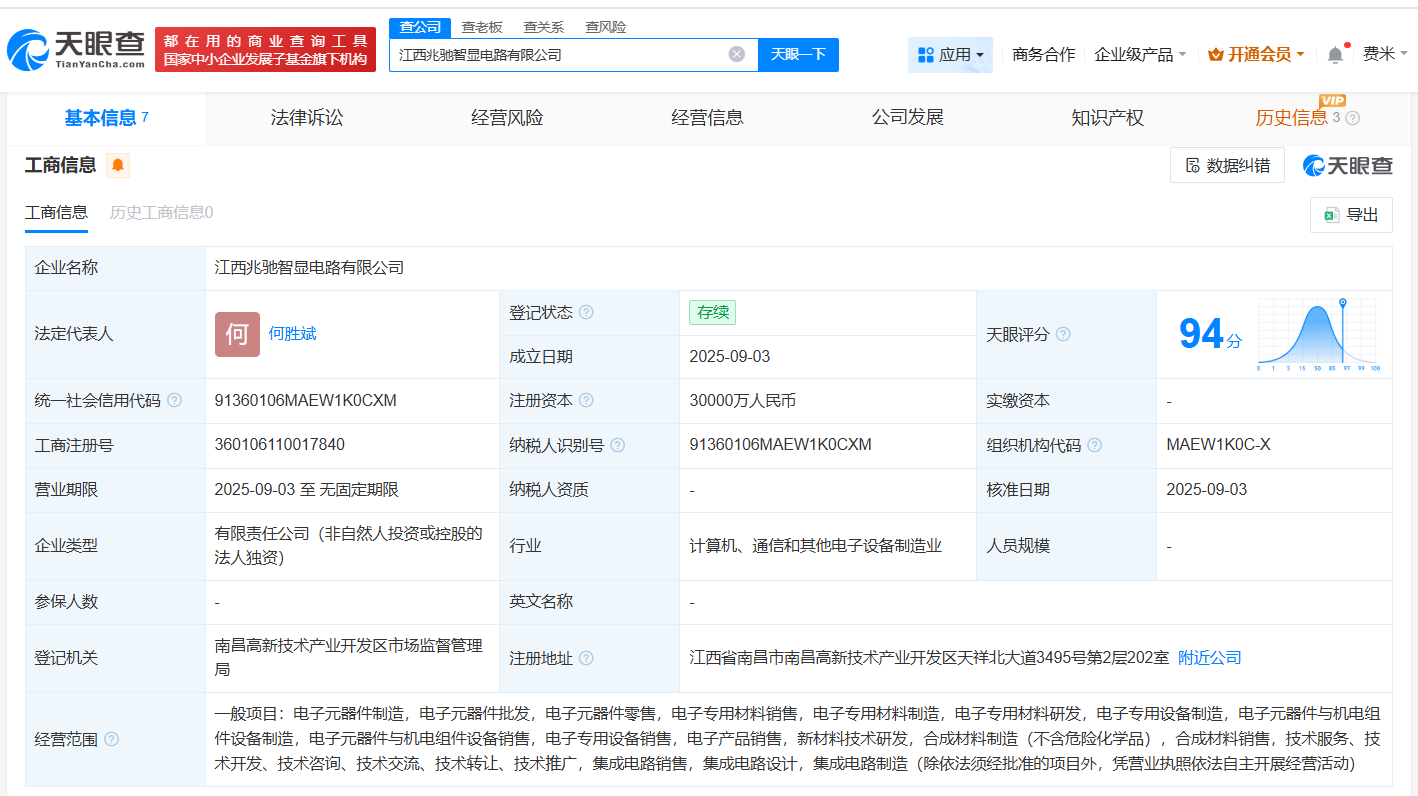1418x796 pixels.
Task: Expand the 企业级产品 dropdown
Action: 1140,55
